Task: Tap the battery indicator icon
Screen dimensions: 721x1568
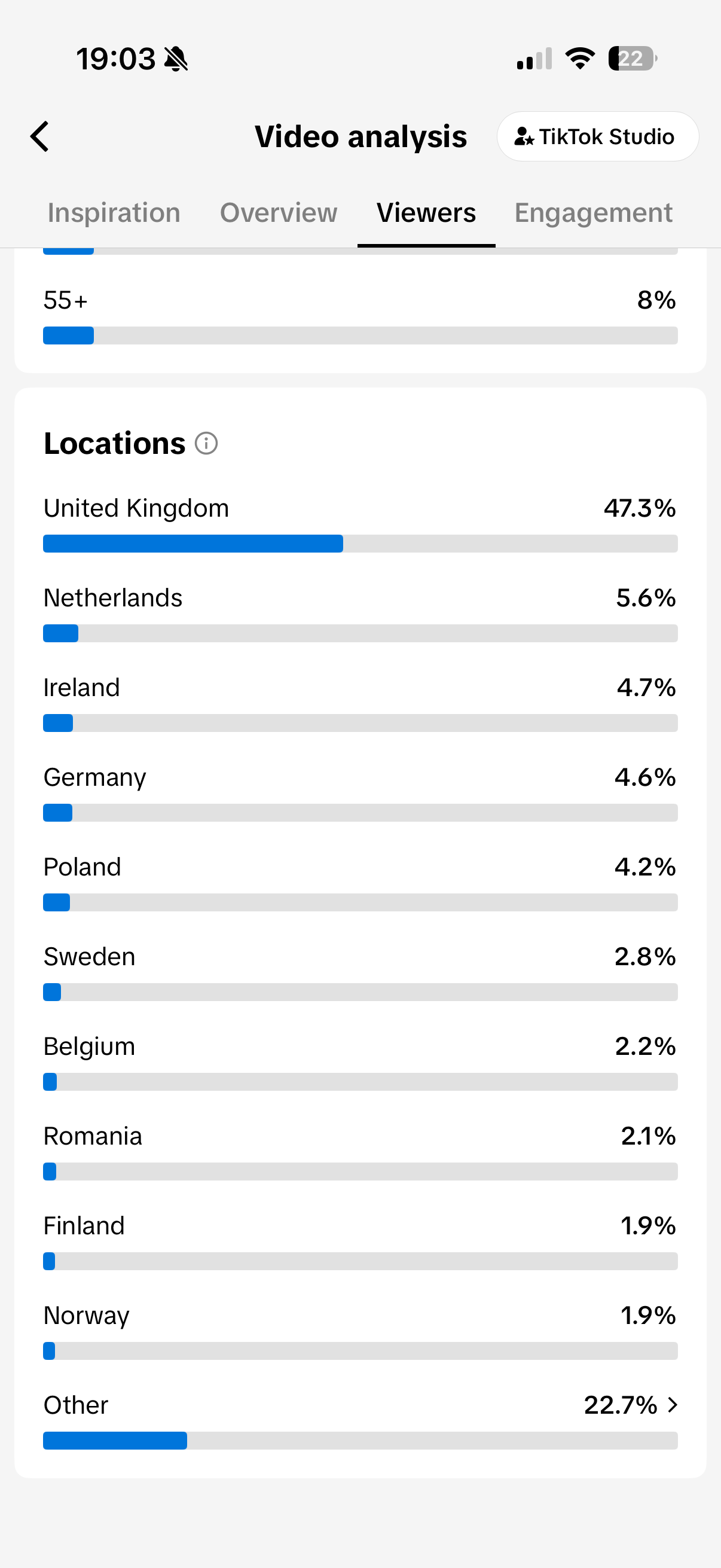Action: (633, 59)
